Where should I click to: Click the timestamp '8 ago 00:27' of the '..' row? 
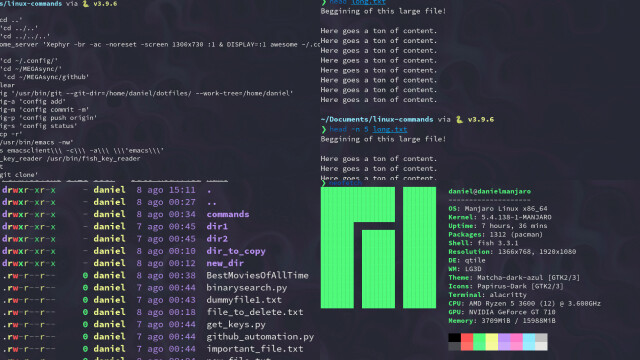(166, 202)
